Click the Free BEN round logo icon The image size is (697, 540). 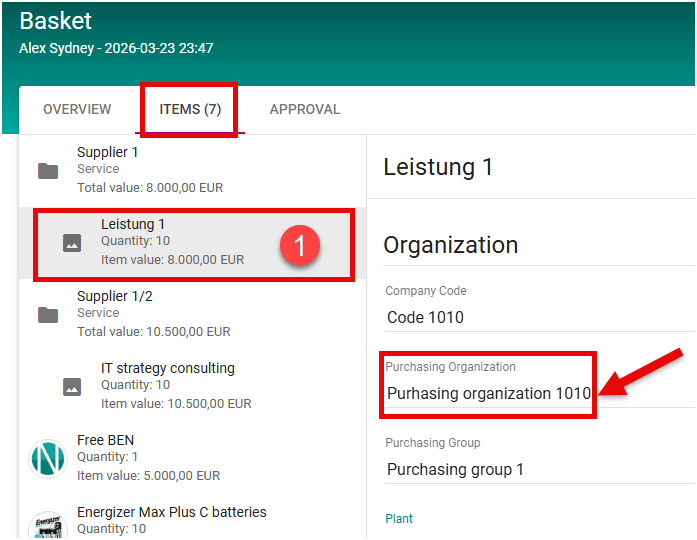click(x=48, y=458)
